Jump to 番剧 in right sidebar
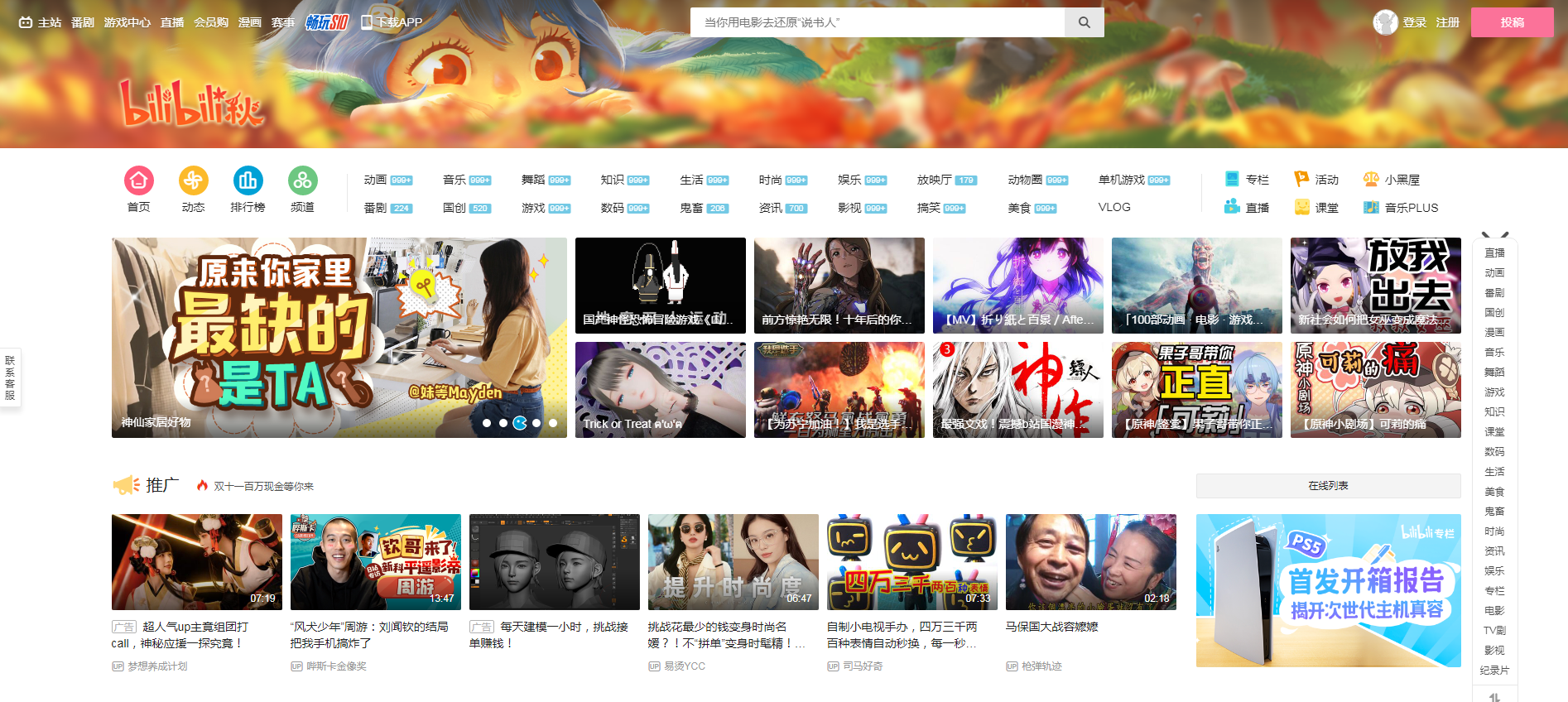Image resolution: width=1568 pixels, height=702 pixels. point(1494,293)
